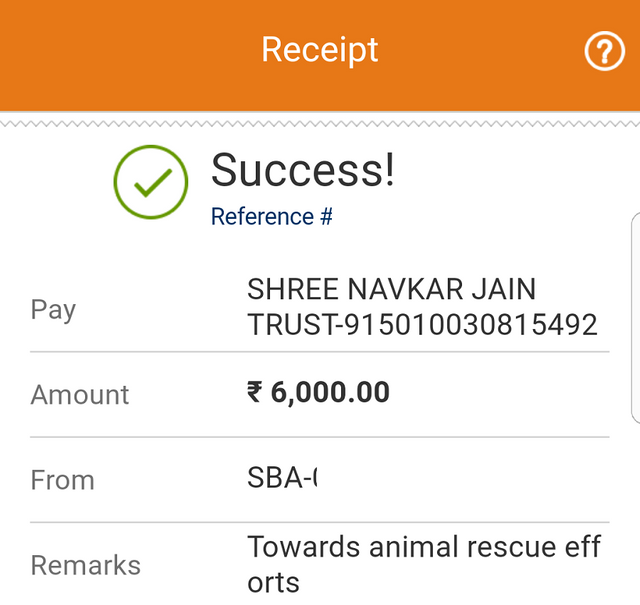
Task: Click the Amount row label
Action: (x=80, y=395)
